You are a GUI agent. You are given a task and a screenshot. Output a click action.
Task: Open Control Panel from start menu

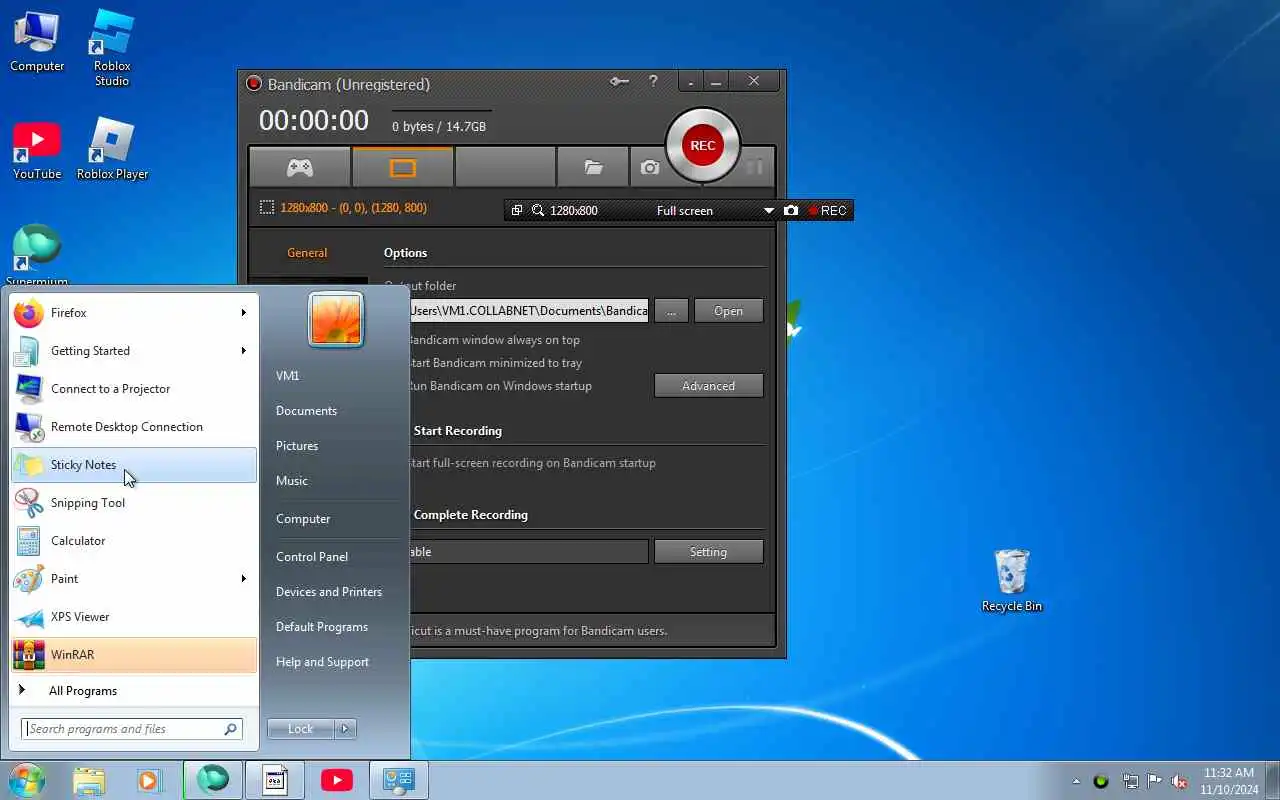(312, 557)
